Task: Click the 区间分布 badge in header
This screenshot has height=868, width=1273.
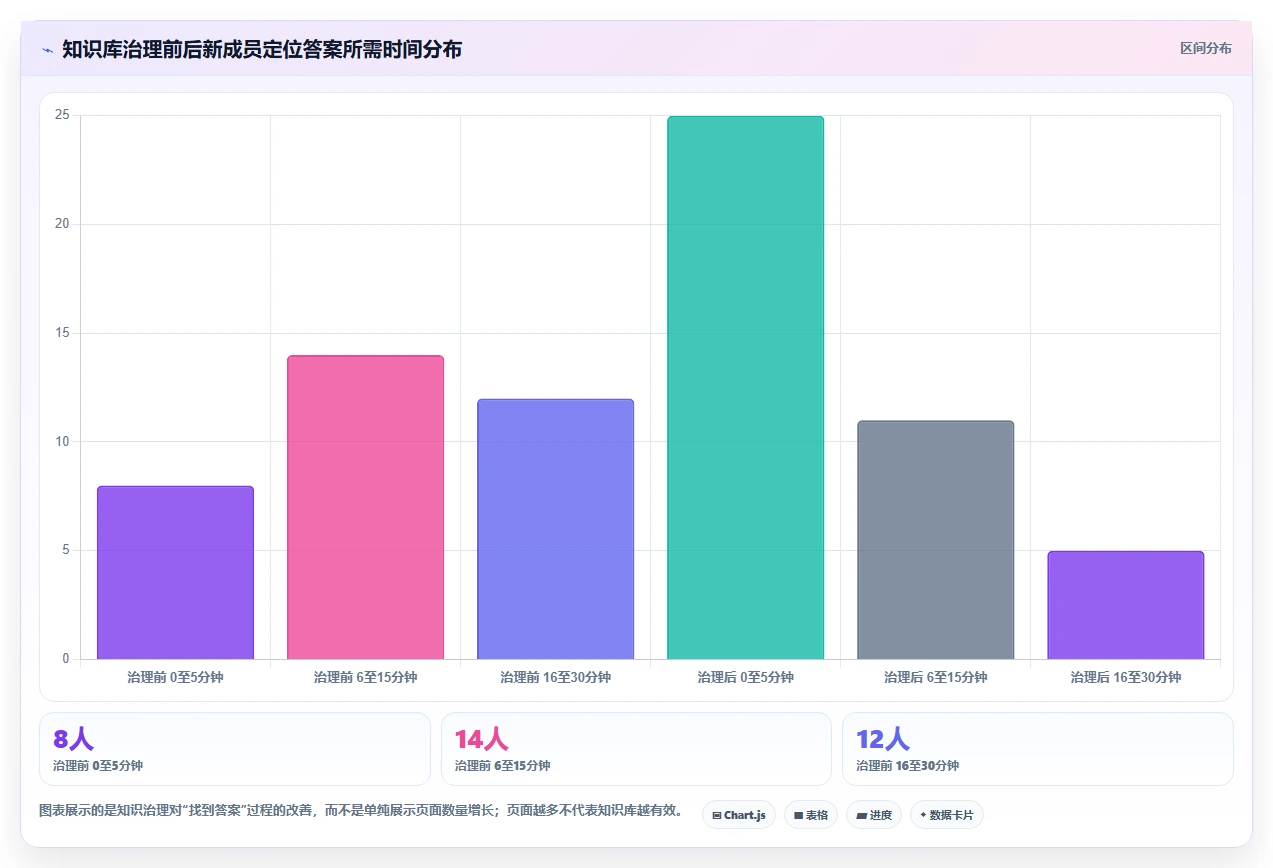Action: [1205, 48]
